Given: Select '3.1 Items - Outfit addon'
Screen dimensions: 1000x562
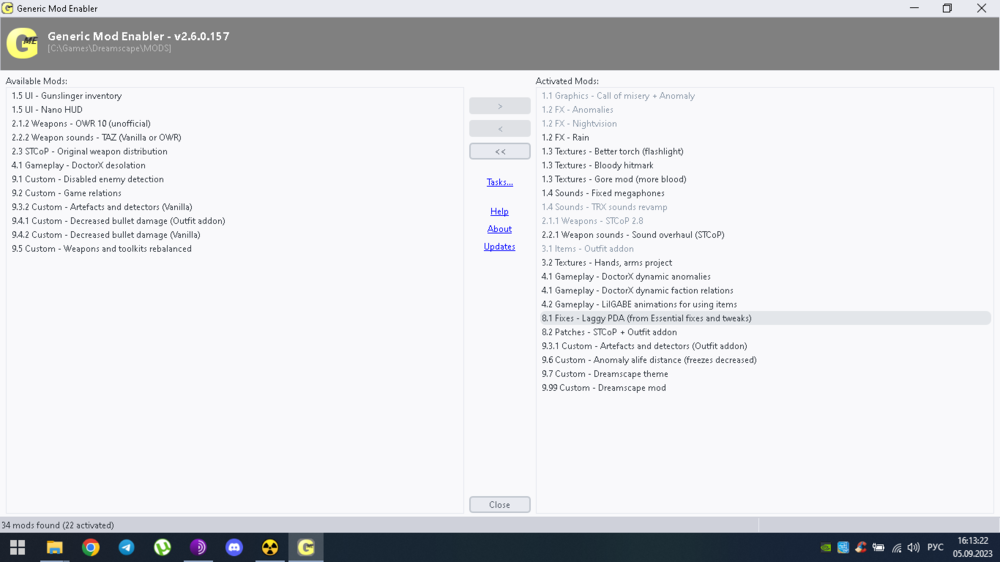Looking at the screenshot, I should [587, 249].
